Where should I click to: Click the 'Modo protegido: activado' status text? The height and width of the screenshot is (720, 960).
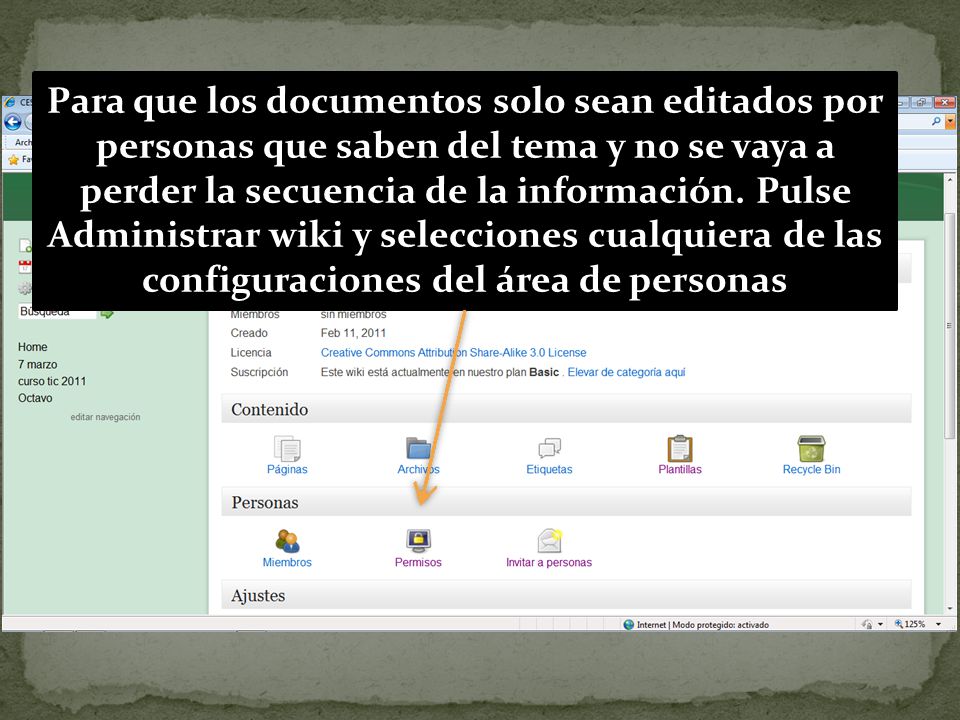tap(721, 624)
